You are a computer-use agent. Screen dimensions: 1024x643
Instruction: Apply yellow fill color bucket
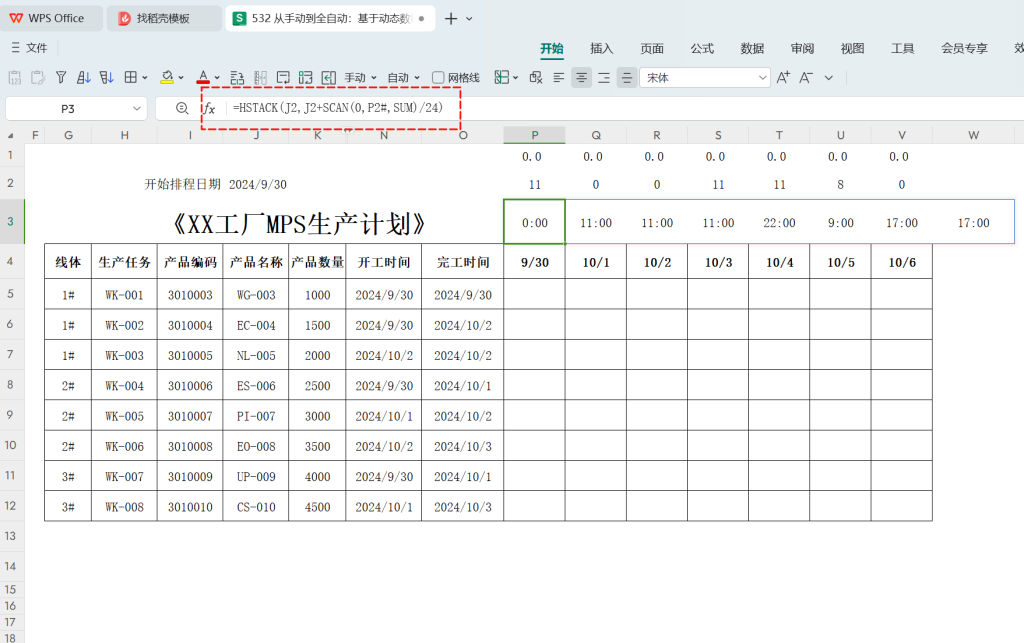(x=167, y=78)
